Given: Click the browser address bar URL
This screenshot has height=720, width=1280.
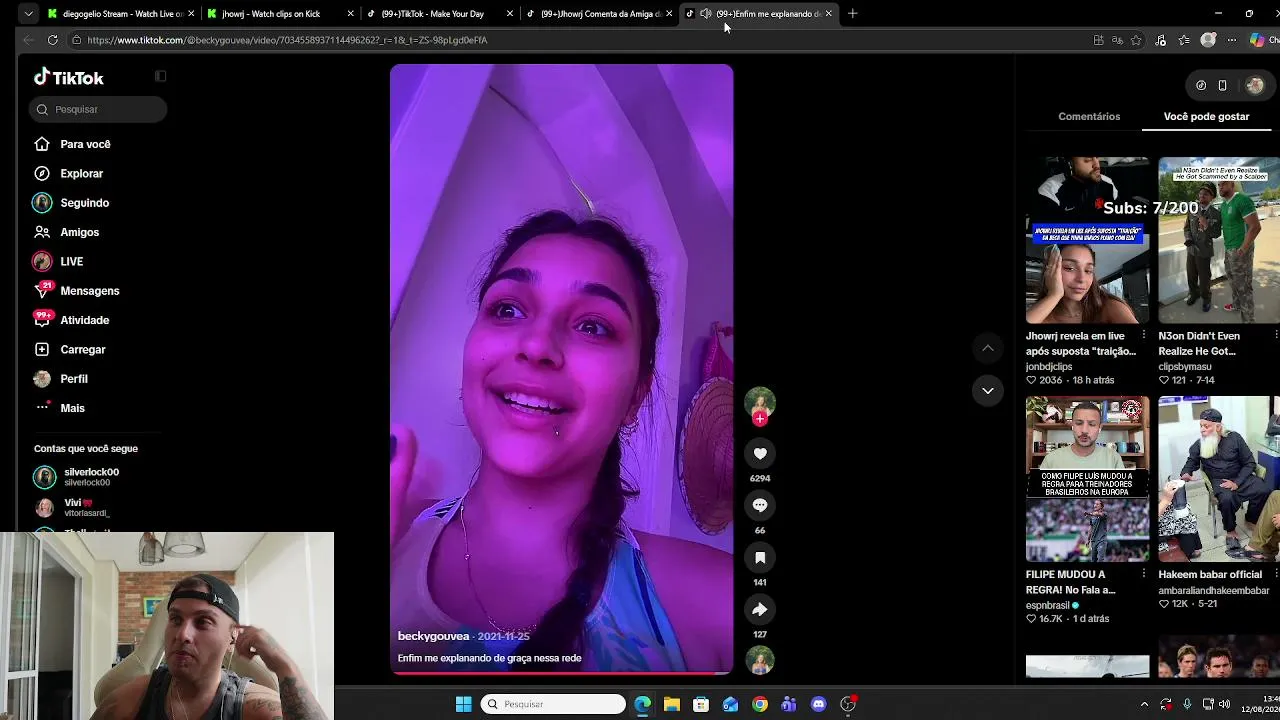Looking at the screenshot, I should coord(287,40).
